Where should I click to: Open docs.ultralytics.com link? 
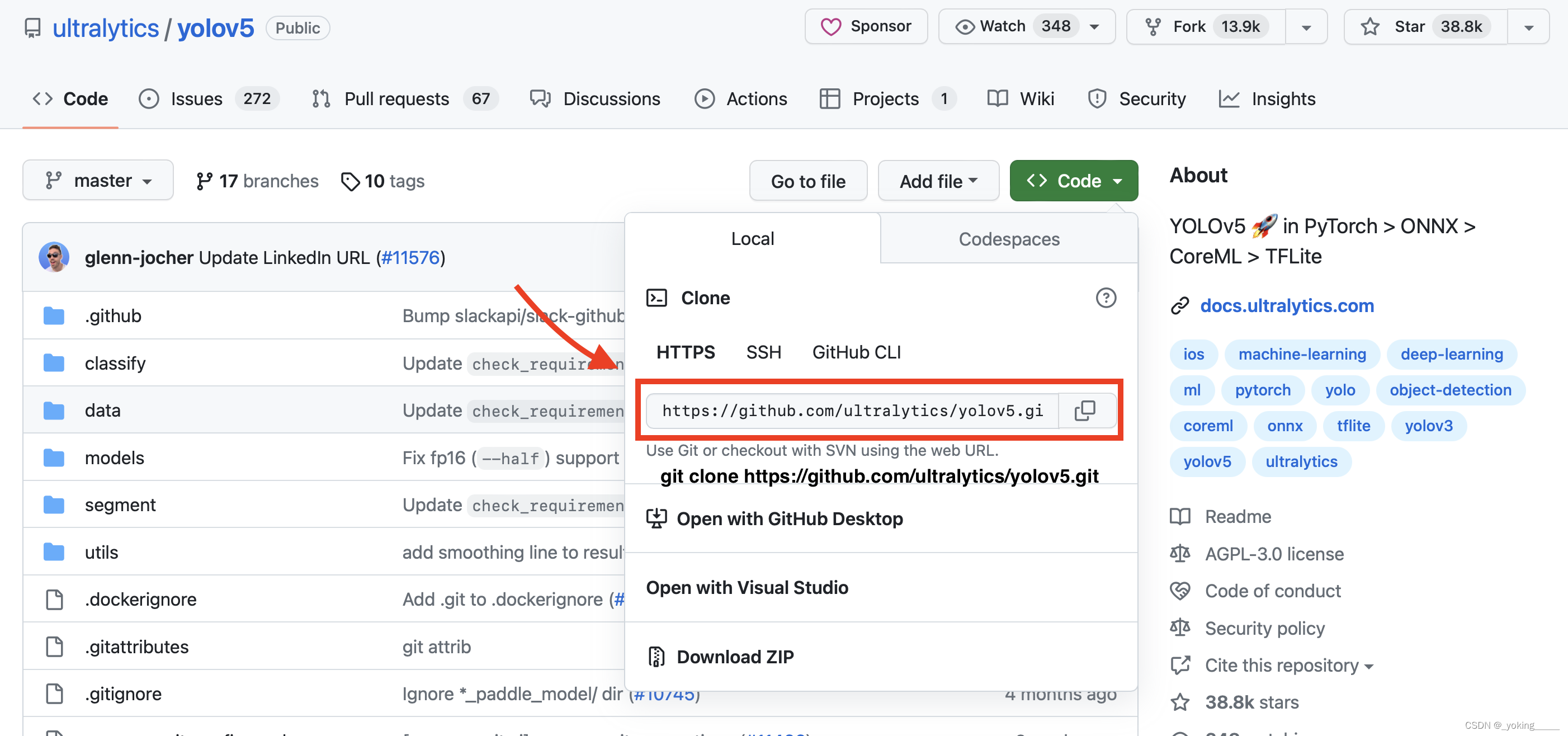1286,305
